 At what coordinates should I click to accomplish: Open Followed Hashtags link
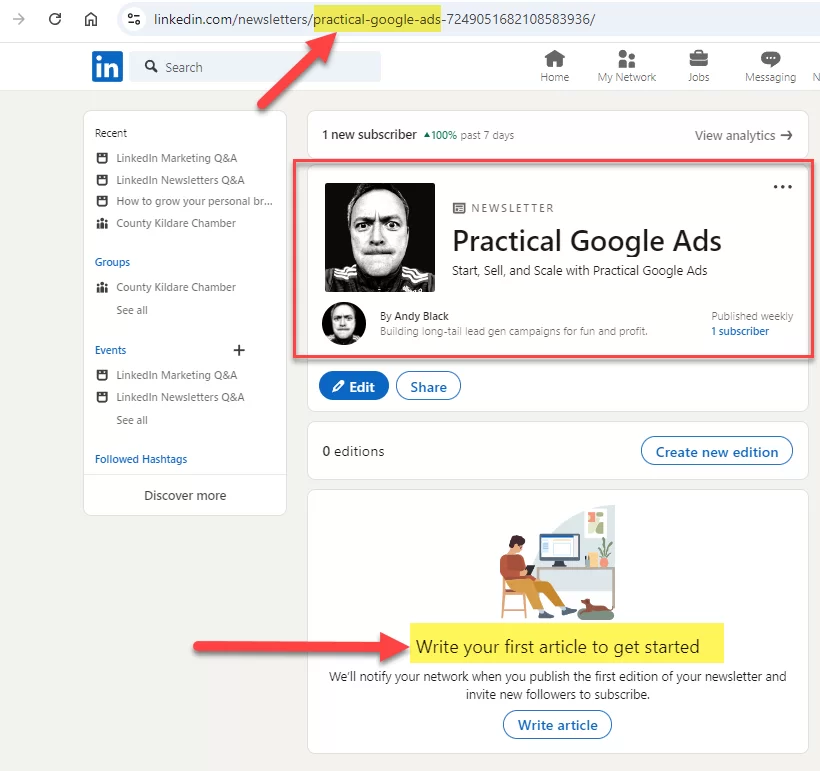click(x=141, y=459)
